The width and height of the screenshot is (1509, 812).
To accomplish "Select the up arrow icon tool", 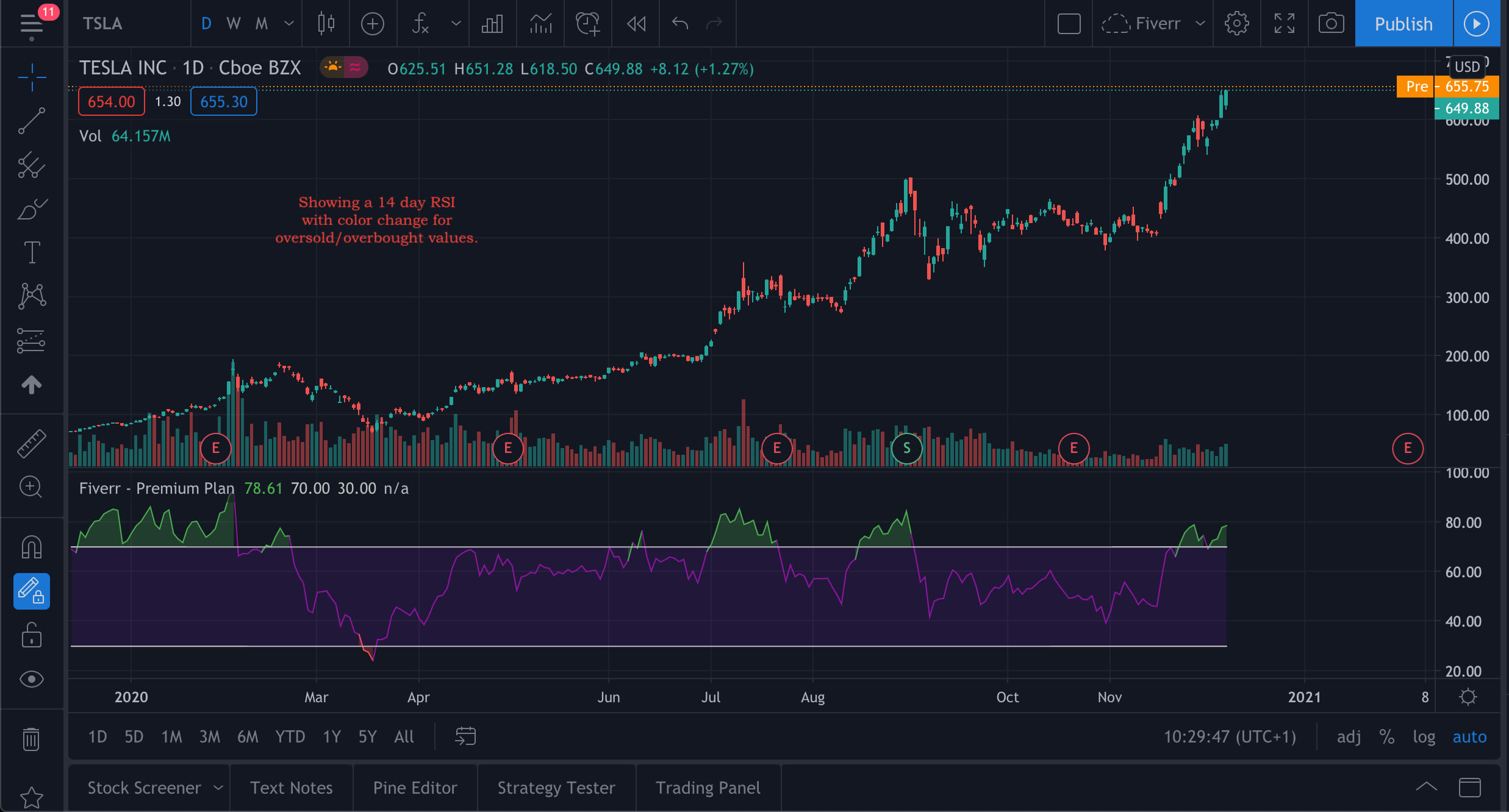I will 32,384.
